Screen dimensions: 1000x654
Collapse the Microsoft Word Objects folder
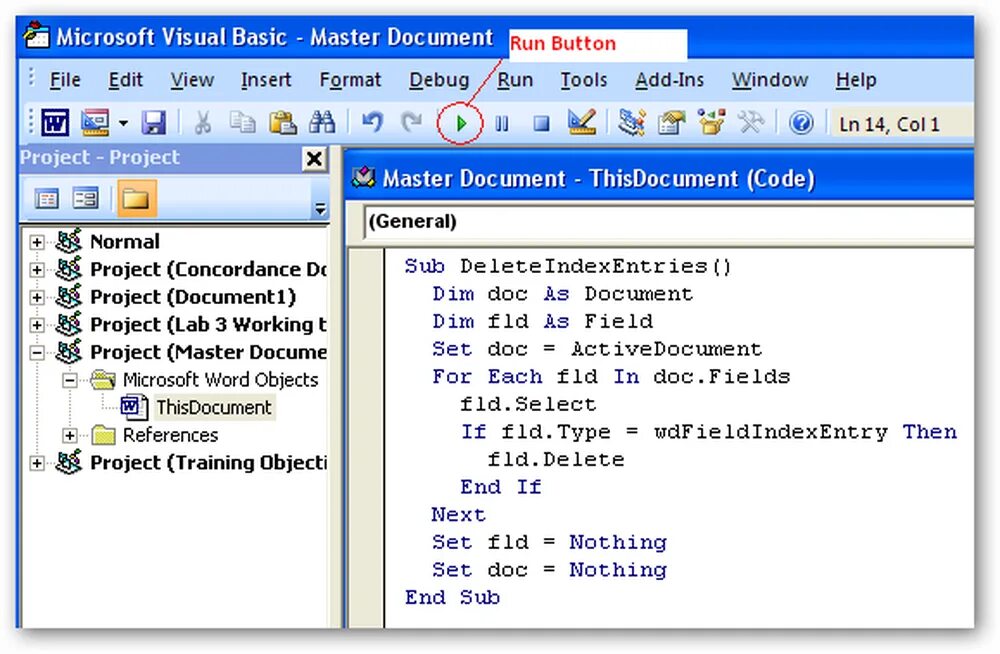[70, 380]
